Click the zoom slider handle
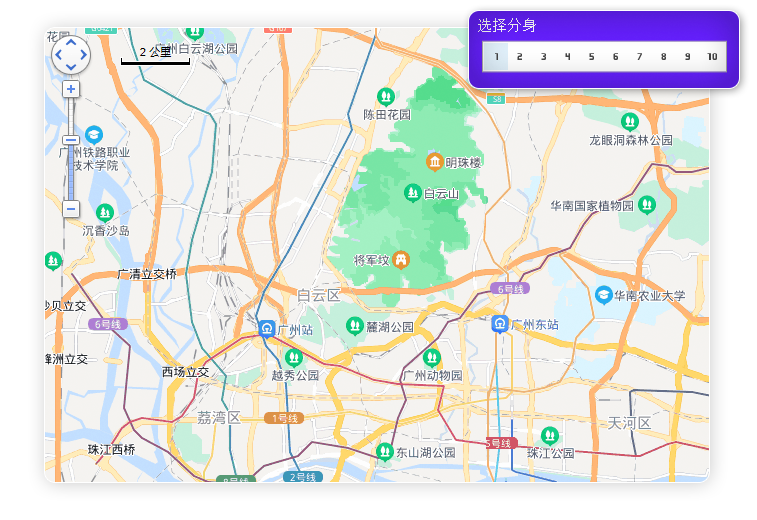This screenshot has height=520, width=757. tap(71, 140)
